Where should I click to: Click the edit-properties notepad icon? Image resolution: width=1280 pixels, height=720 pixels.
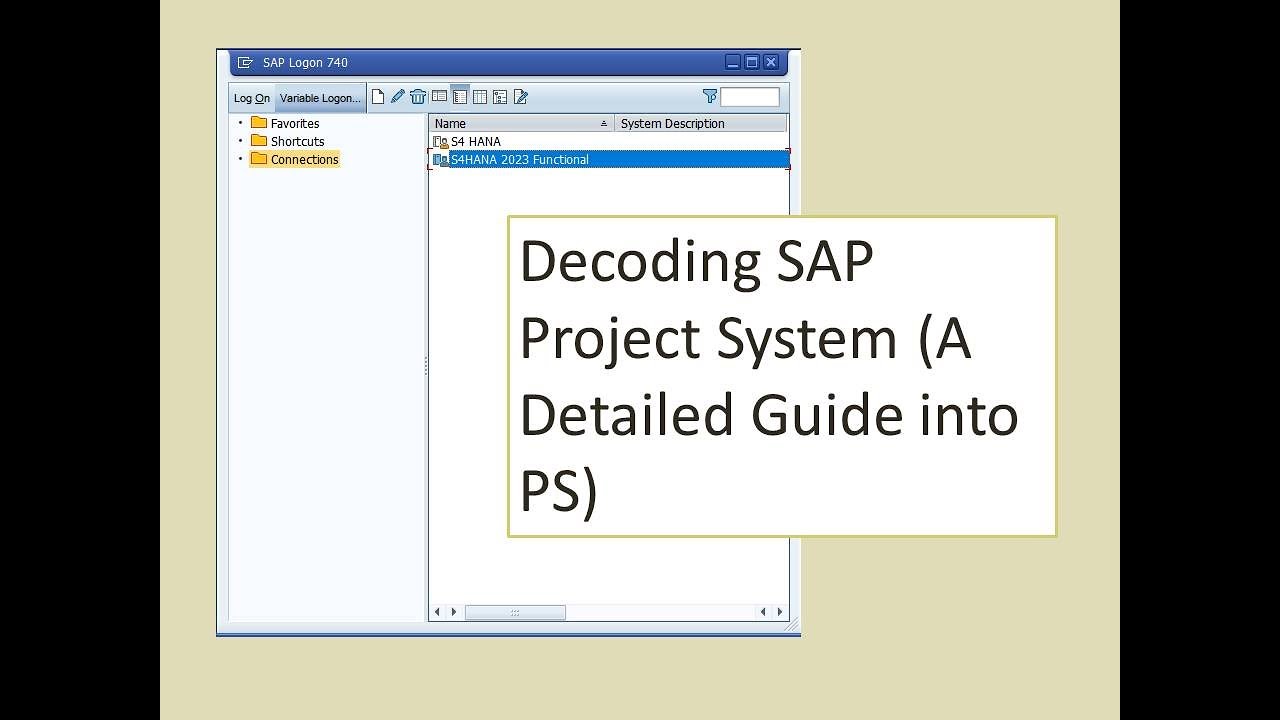520,97
